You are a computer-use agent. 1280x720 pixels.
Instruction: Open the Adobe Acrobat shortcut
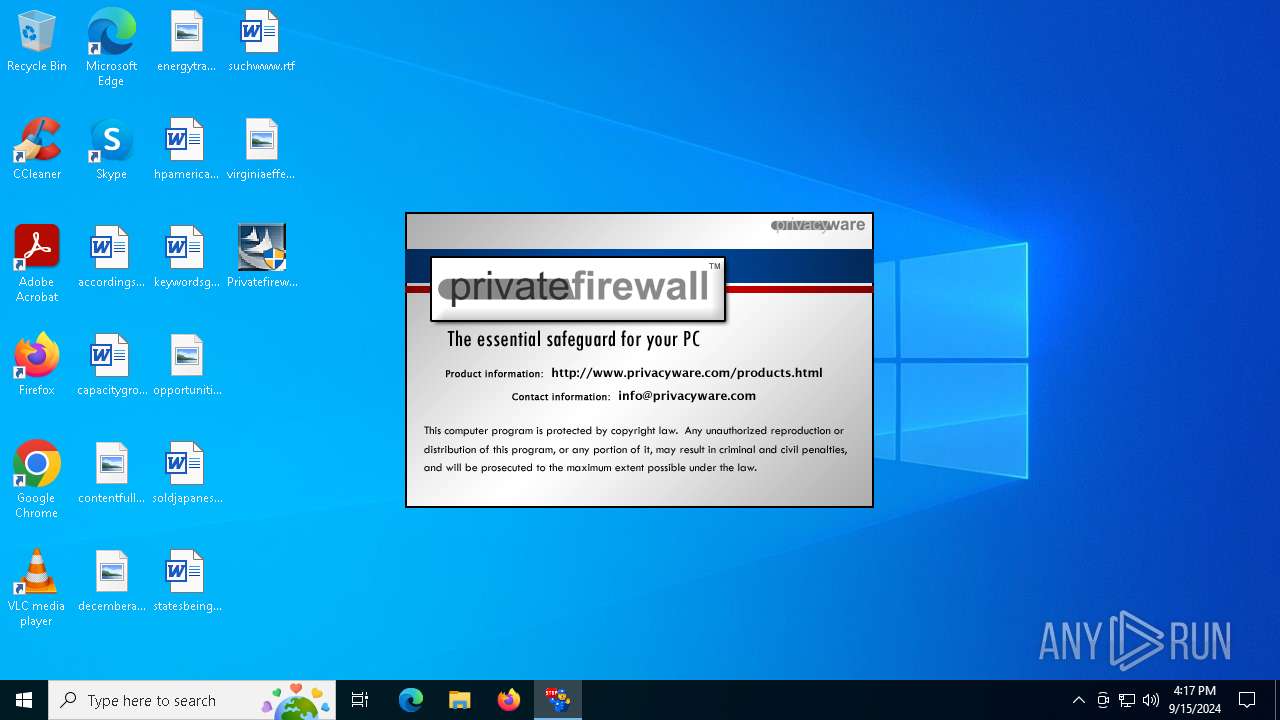[x=37, y=264]
